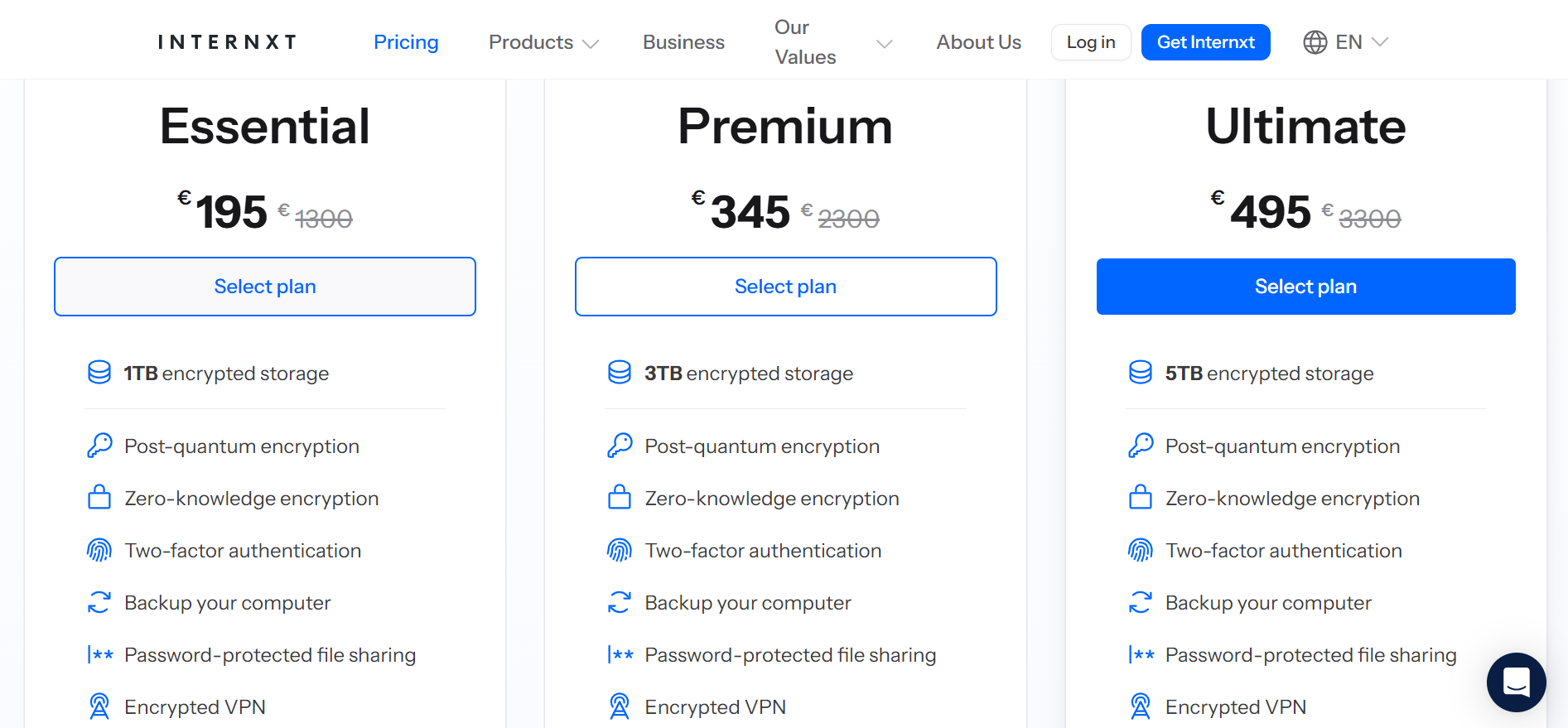Select plan for the Premium tier

785,286
